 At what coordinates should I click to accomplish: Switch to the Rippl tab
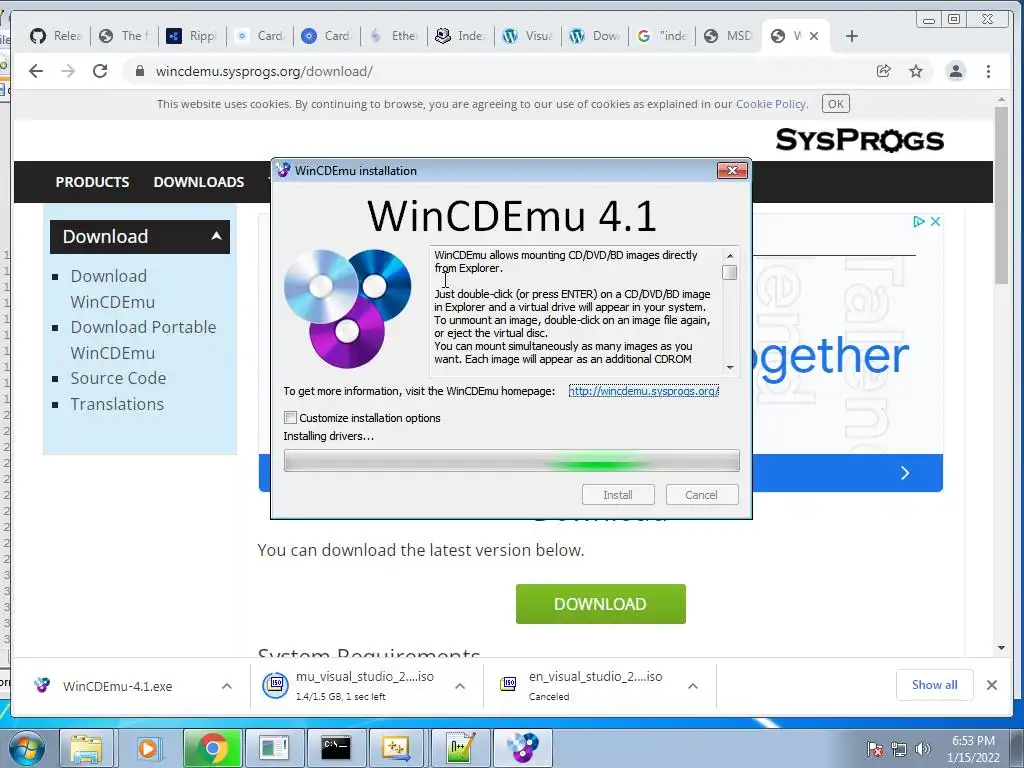tap(191, 36)
